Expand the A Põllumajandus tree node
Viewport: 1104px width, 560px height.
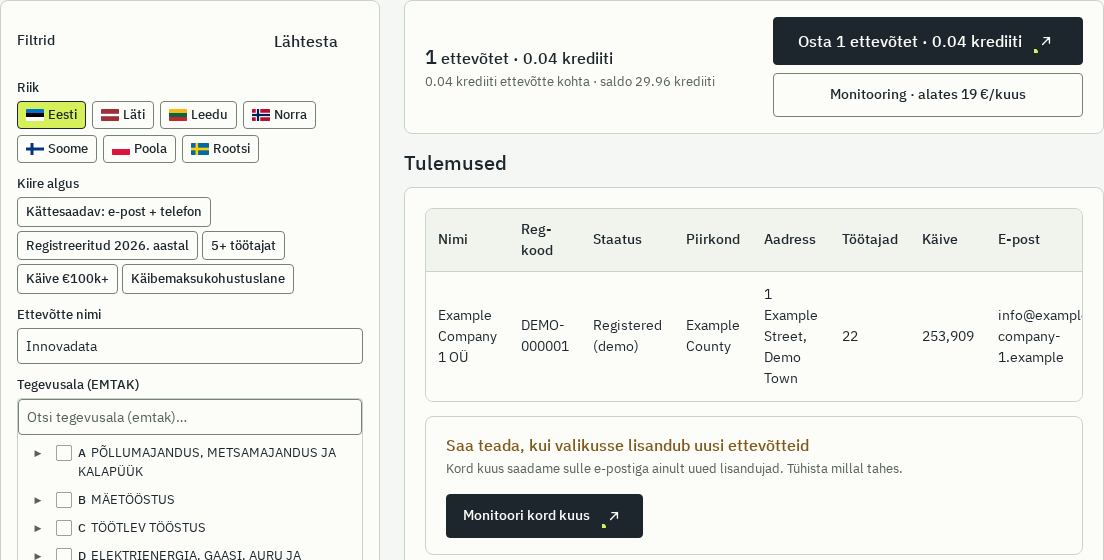point(38,453)
